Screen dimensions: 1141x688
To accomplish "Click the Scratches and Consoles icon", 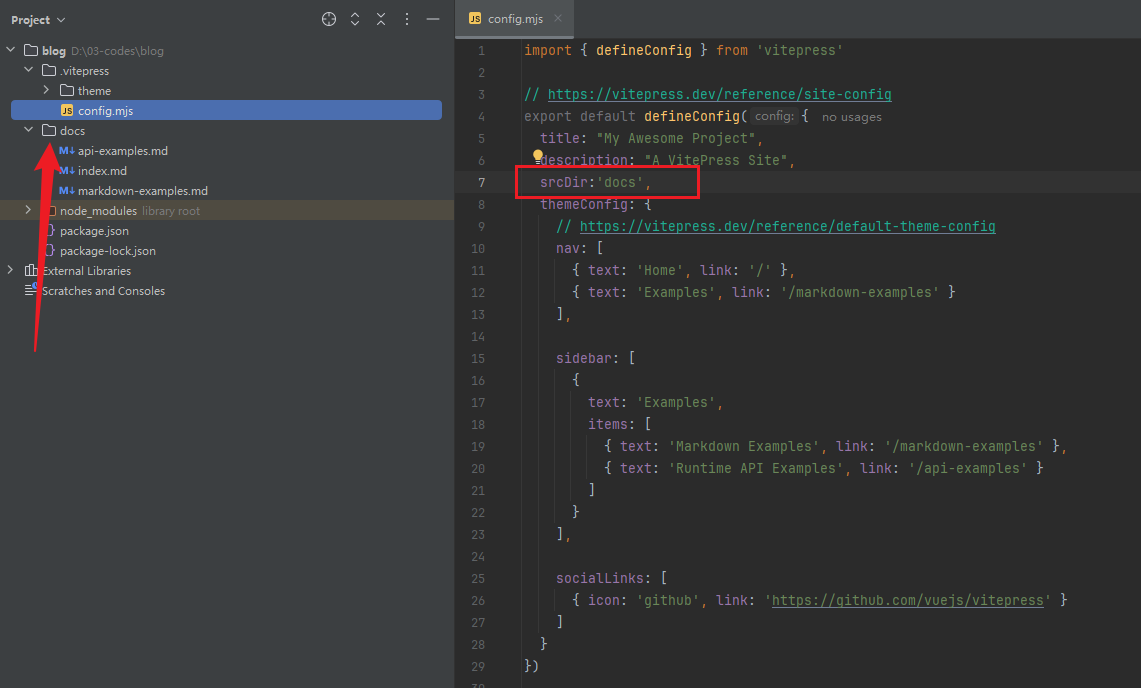I will tap(31, 290).
